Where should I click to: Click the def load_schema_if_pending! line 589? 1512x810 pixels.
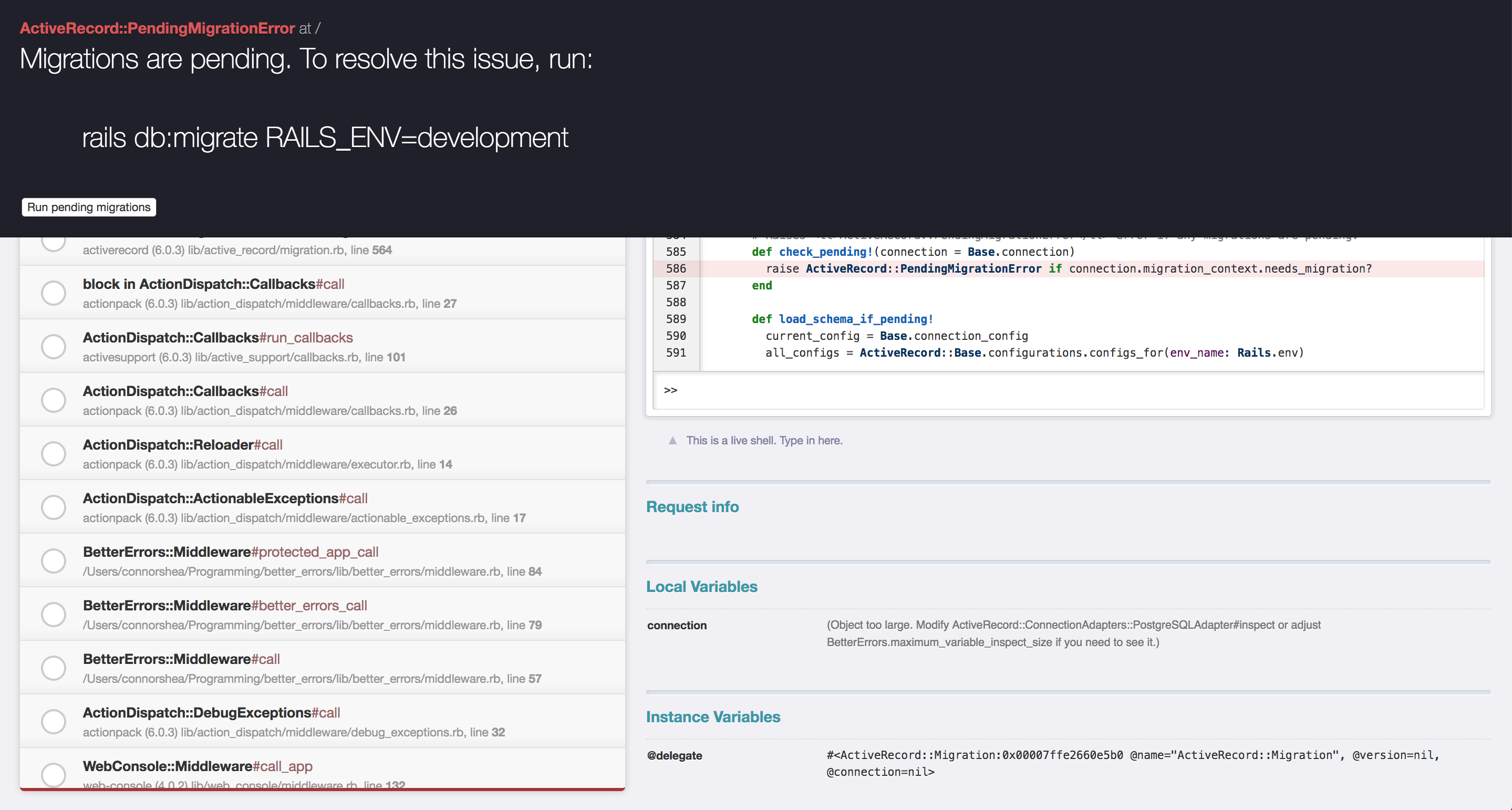(842, 319)
